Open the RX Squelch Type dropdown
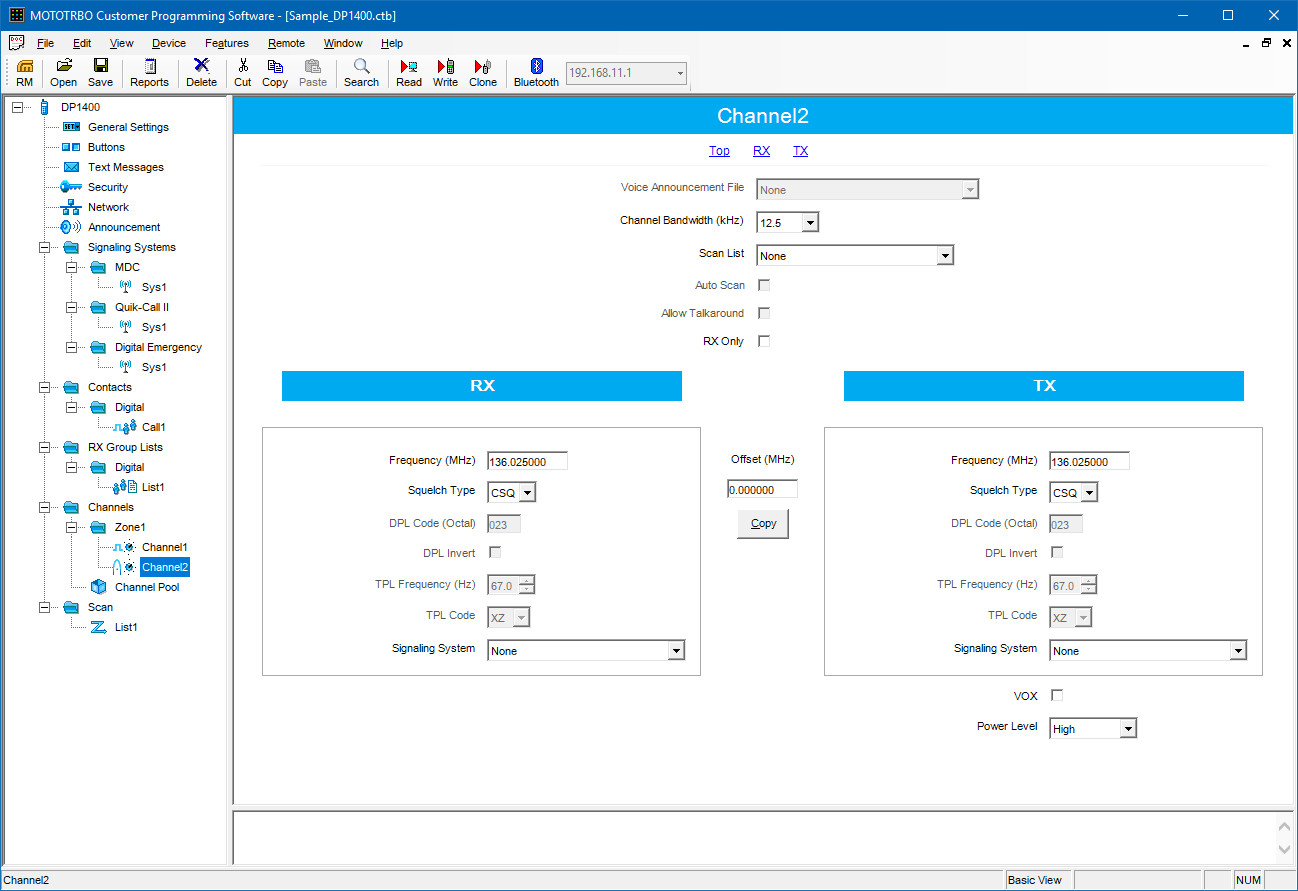This screenshot has height=891, width=1298. pos(527,492)
